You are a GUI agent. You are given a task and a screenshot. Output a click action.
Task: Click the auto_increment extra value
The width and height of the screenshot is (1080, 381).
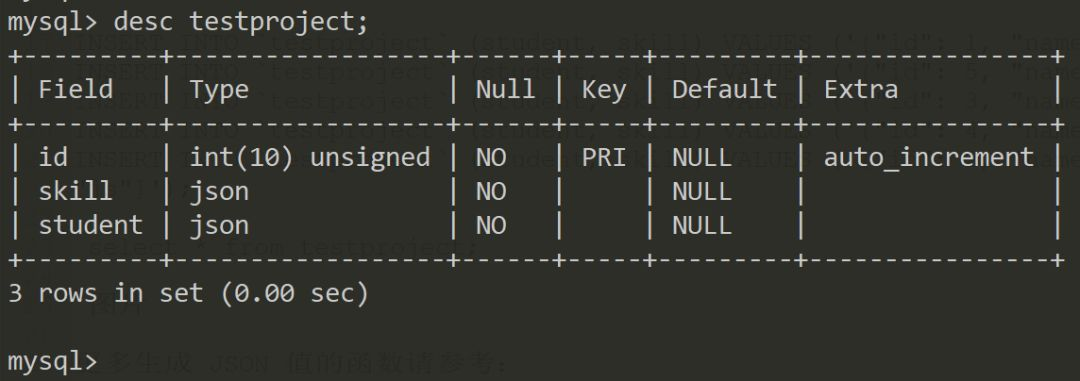[x=929, y=158]
